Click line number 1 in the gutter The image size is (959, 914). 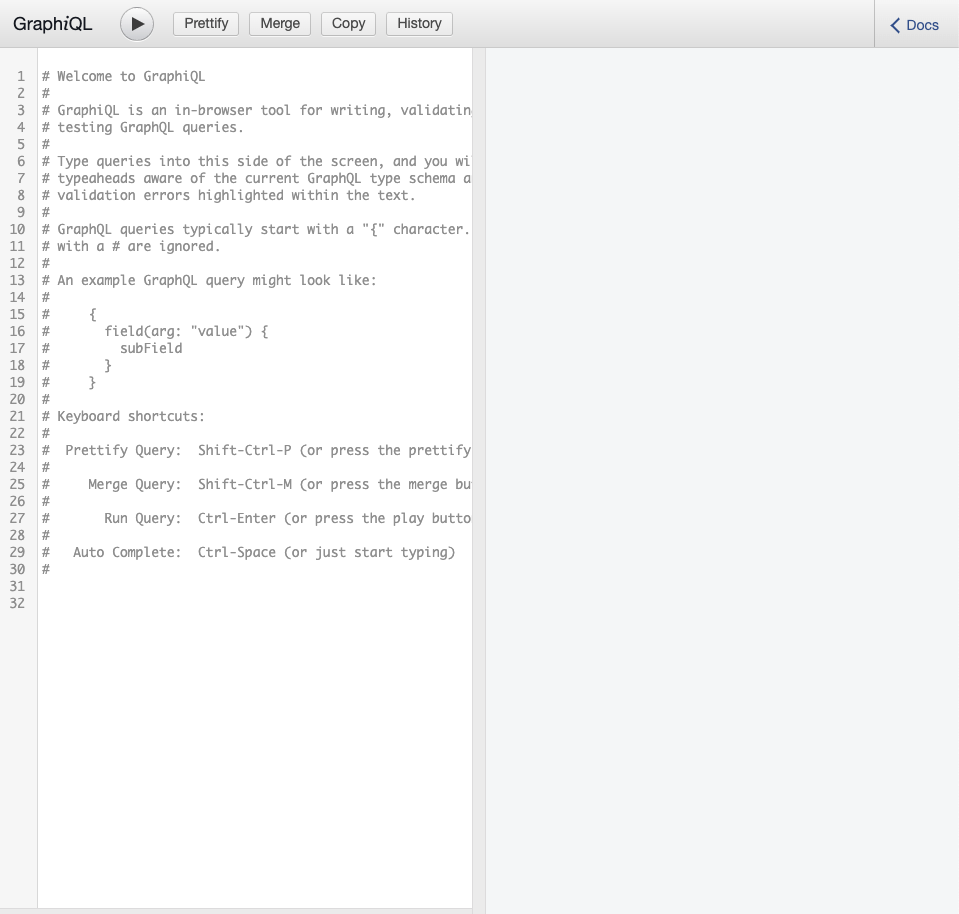(x=21, y=76)
